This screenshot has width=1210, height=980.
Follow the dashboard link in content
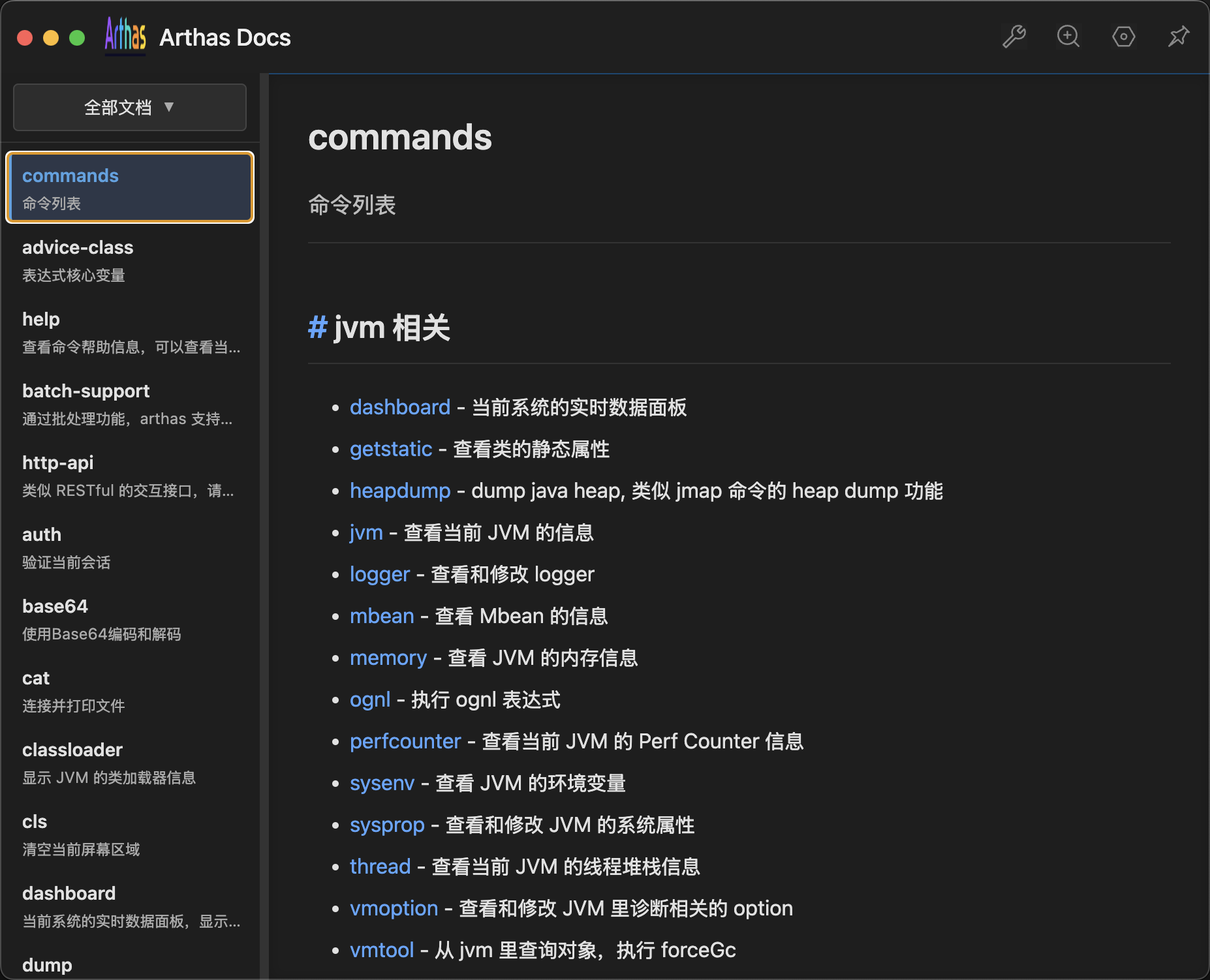[x=400, y=407]
